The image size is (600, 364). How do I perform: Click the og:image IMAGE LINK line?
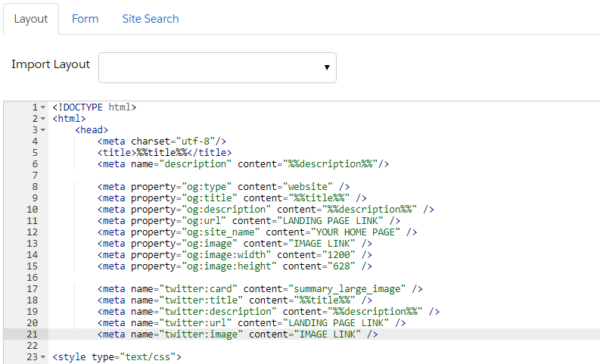click(x=235, y=243)
